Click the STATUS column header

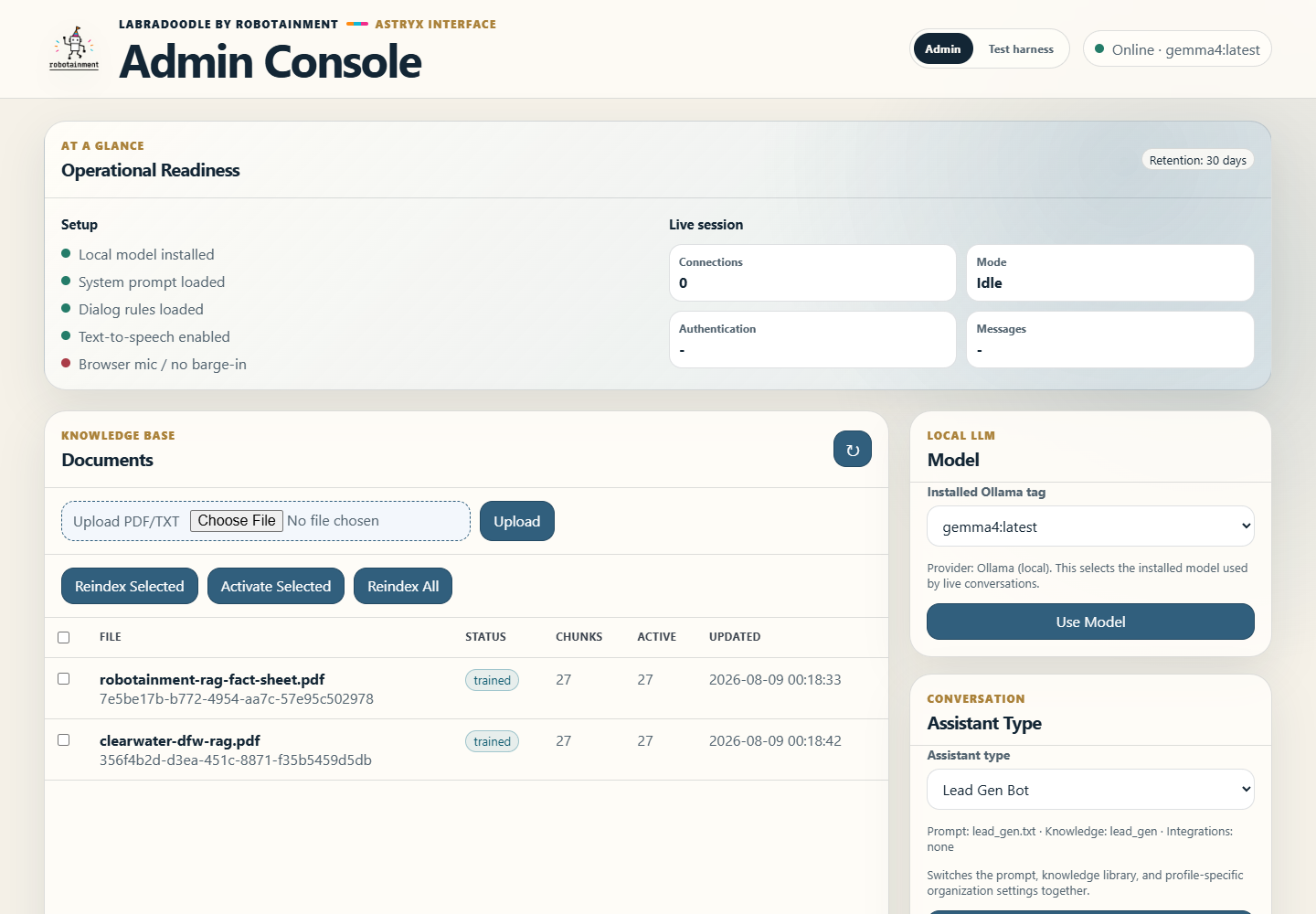tap(485, 637)
